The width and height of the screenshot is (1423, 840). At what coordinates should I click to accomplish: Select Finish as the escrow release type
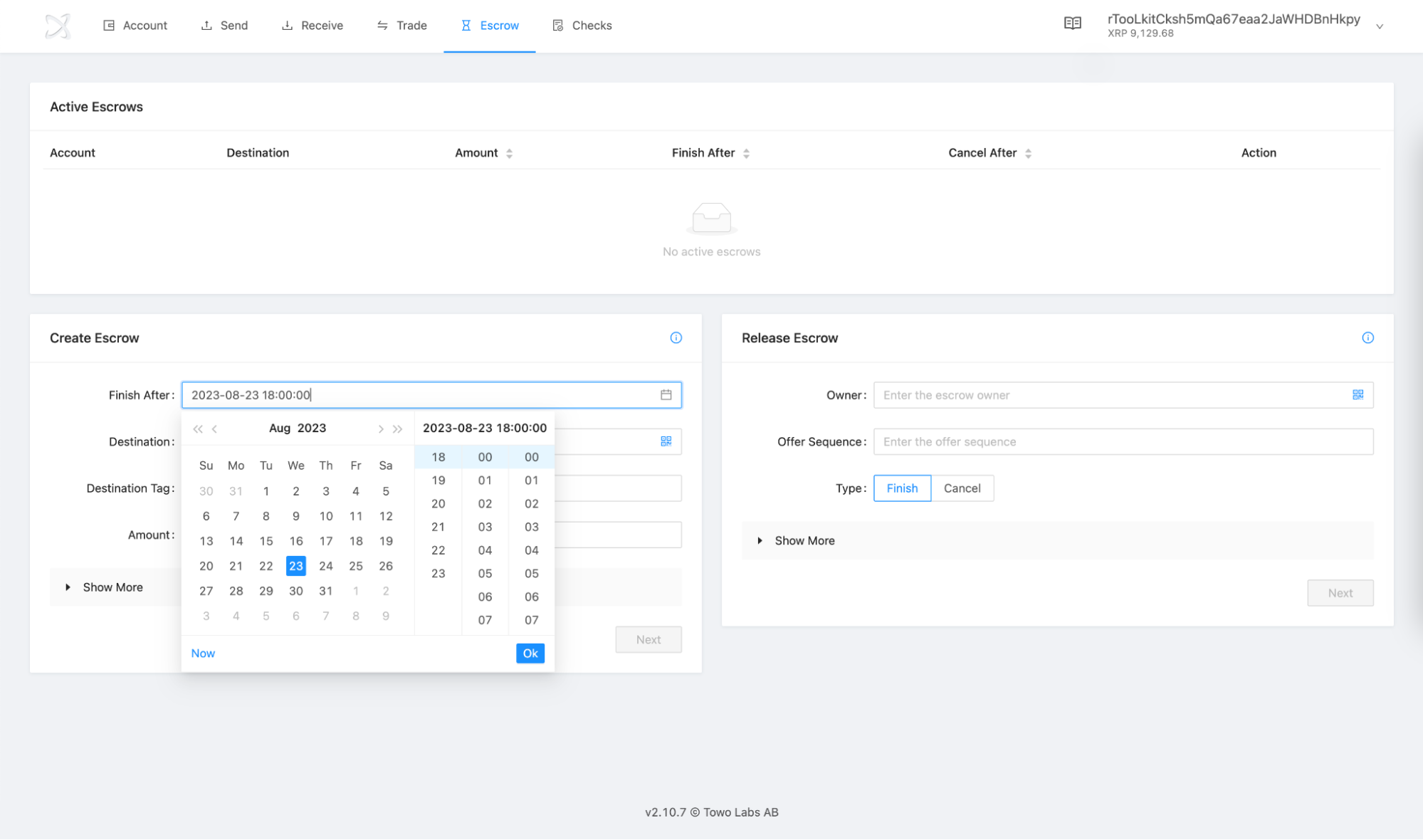click(x=901, y=488)
